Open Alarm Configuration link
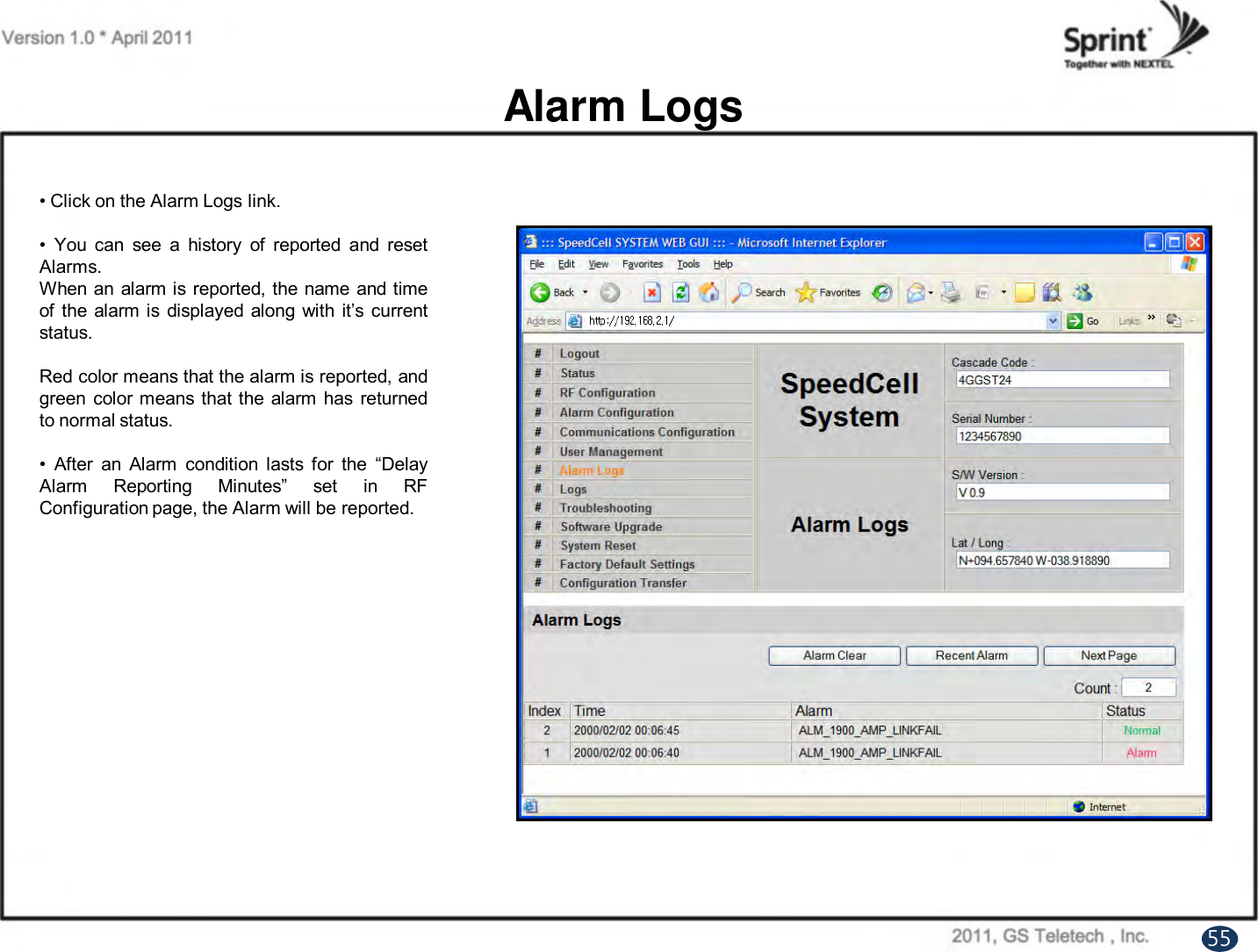Image resolution: width=1258 pixels, height=952 pixels. [617, 412]
